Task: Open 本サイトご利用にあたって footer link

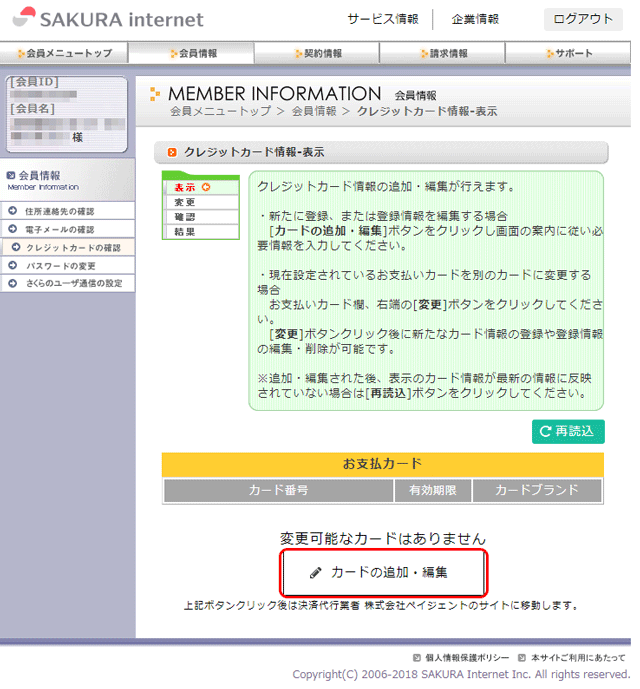Action: click(x=579, y=657)
